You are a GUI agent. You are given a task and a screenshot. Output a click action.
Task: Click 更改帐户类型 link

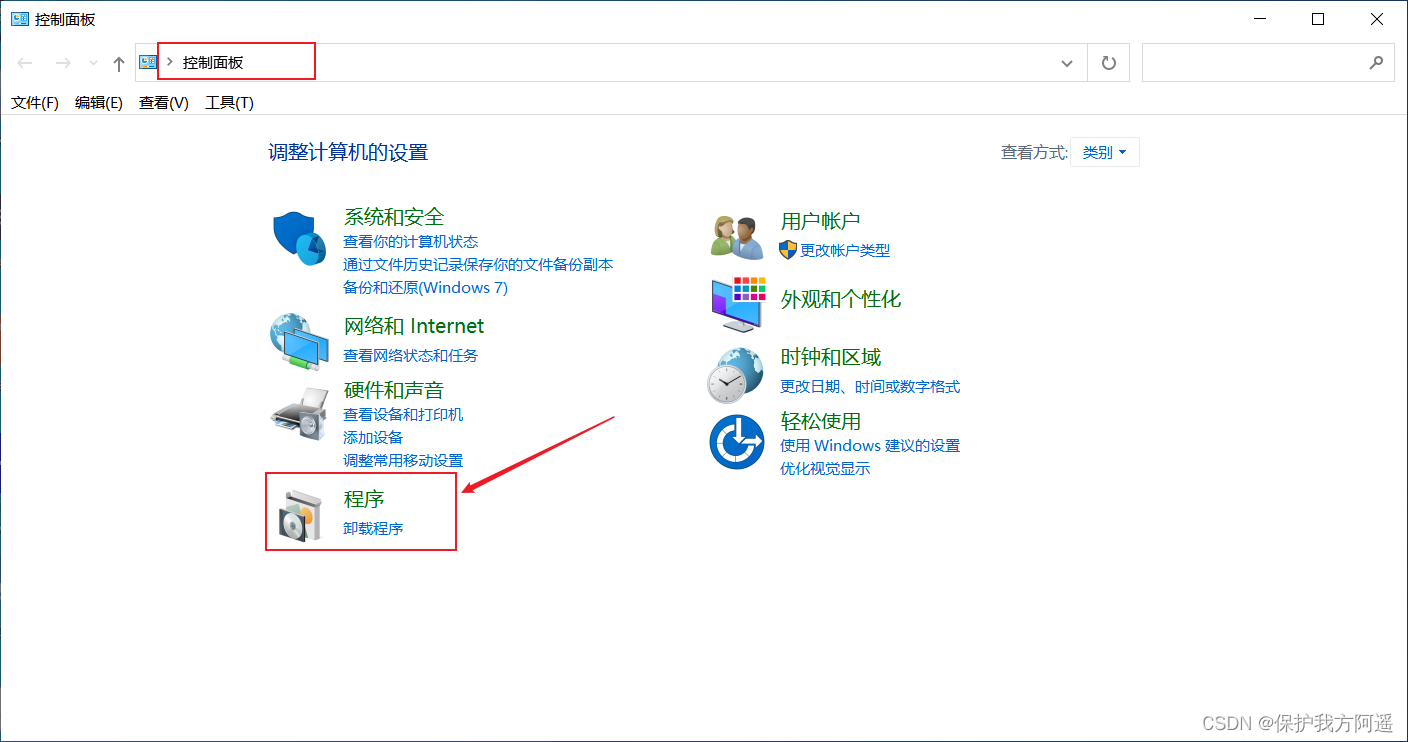[845, 250]
